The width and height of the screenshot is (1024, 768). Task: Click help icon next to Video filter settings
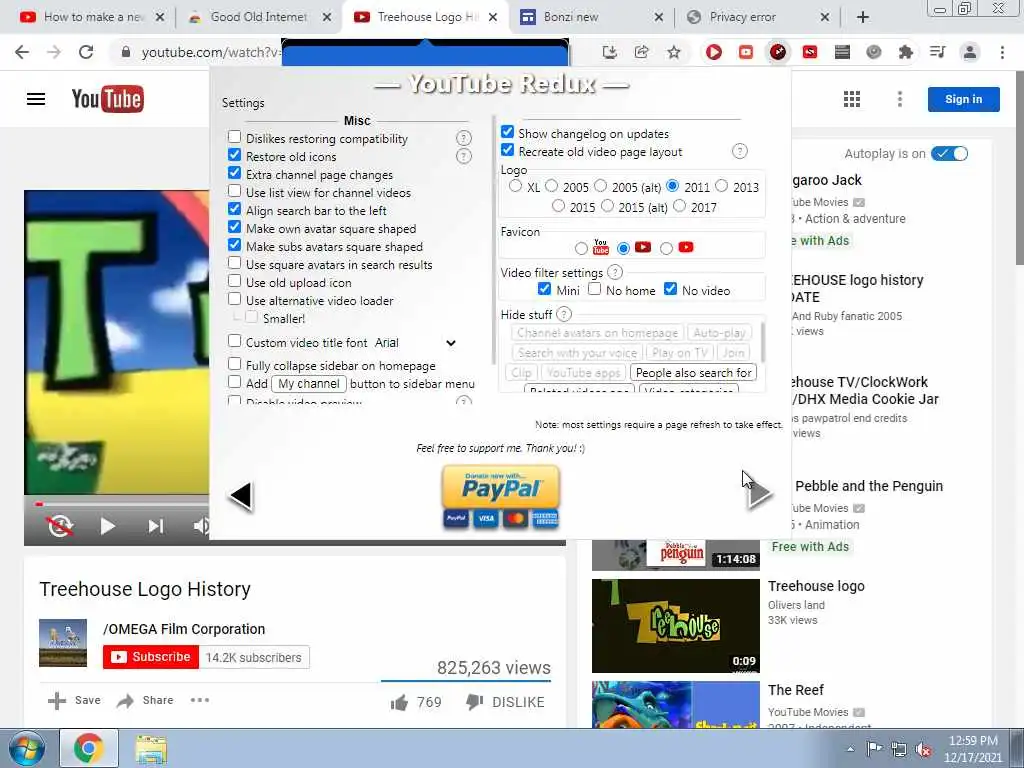coord(615,272)
